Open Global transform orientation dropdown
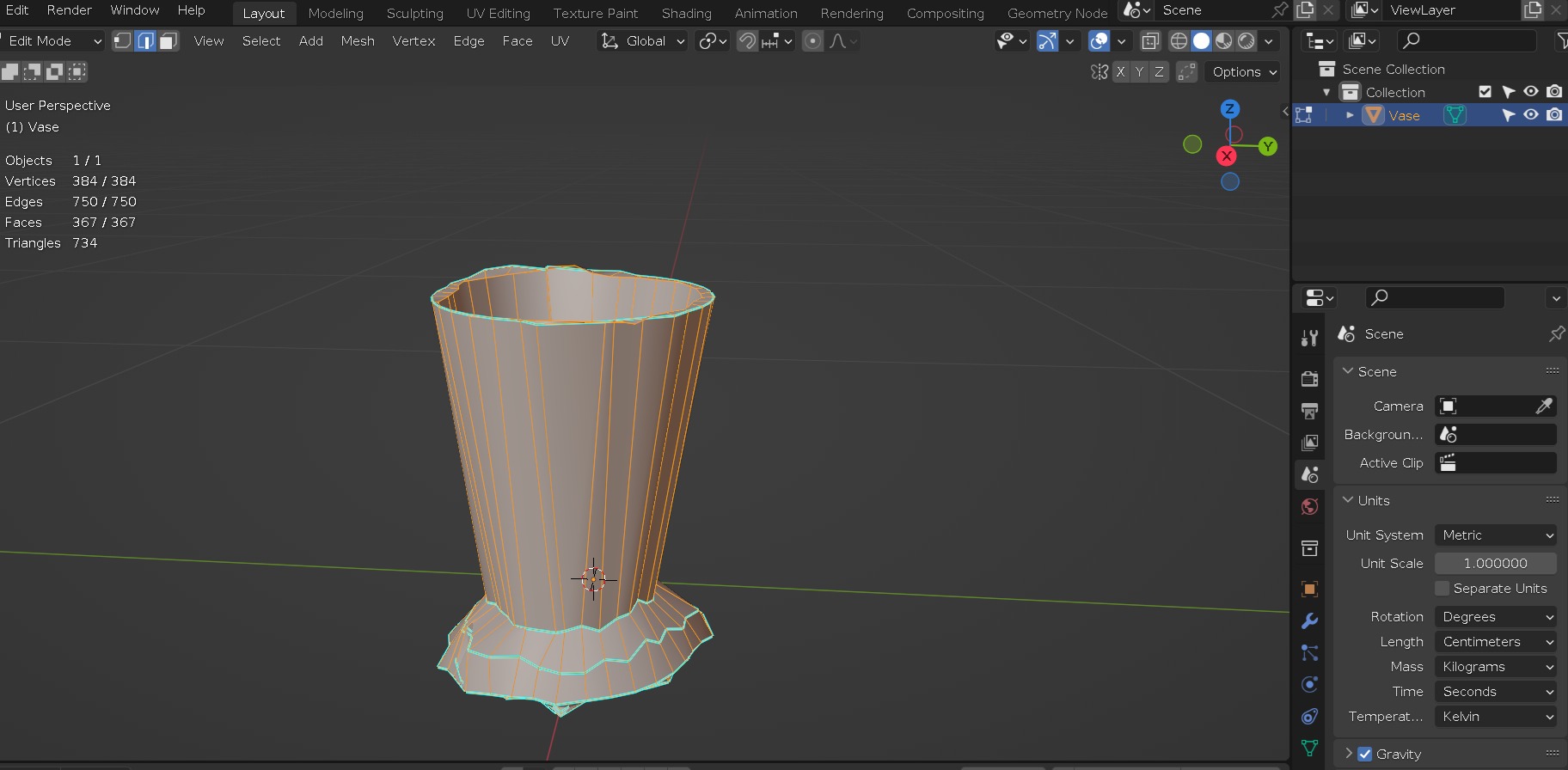 click(642, 41)
